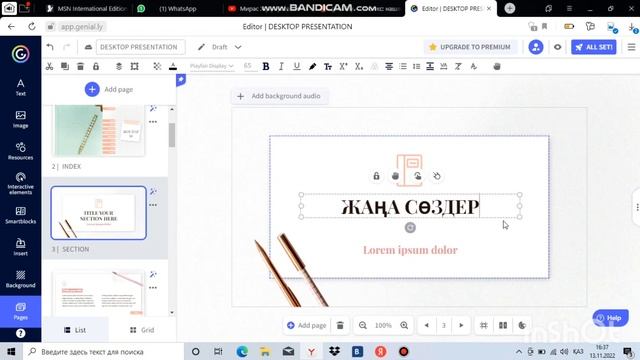
Task: Open the Draft status dropdown
Action: coord(220,47)
